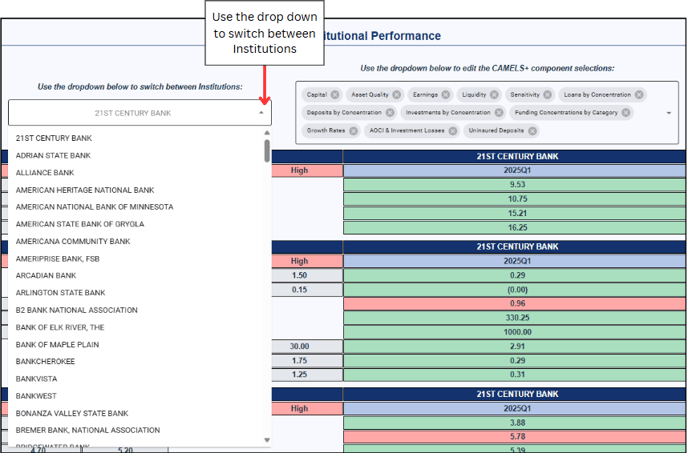Image resolution: width=688 pixels, height=453 pixels.
Task: Expand the CAMELS+ component selection dropdown
Action: tap(669, 113)
